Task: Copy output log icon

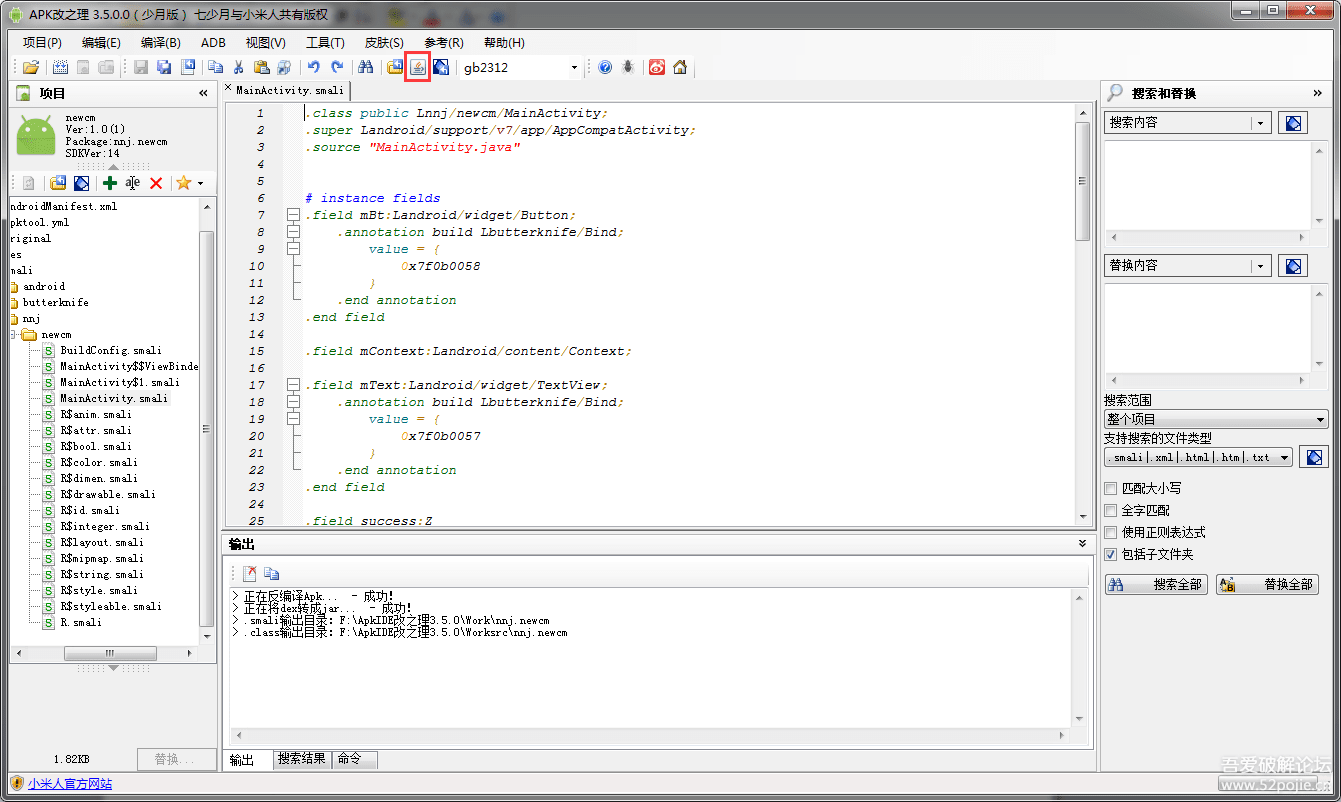Action: coord(272,574)
